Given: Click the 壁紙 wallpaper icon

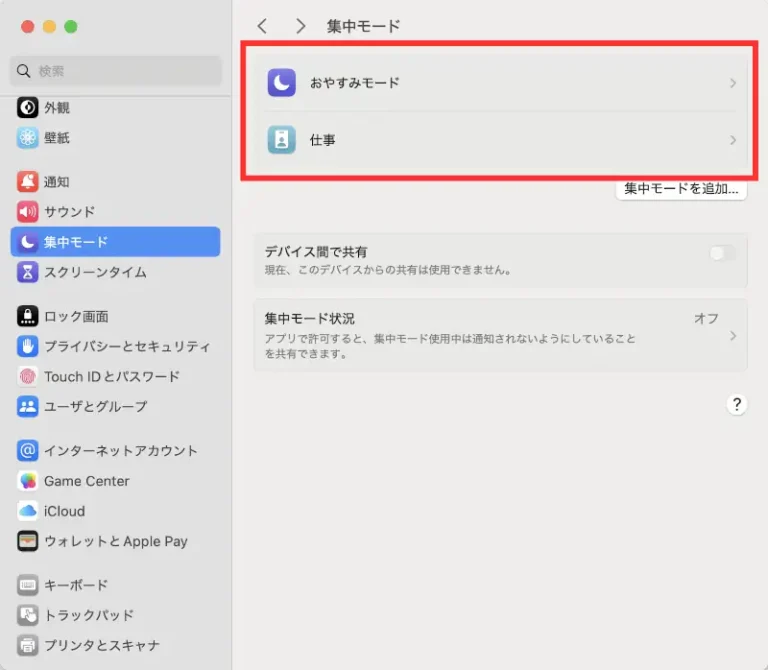Looking at the screenshot, I should click(27, 138).
